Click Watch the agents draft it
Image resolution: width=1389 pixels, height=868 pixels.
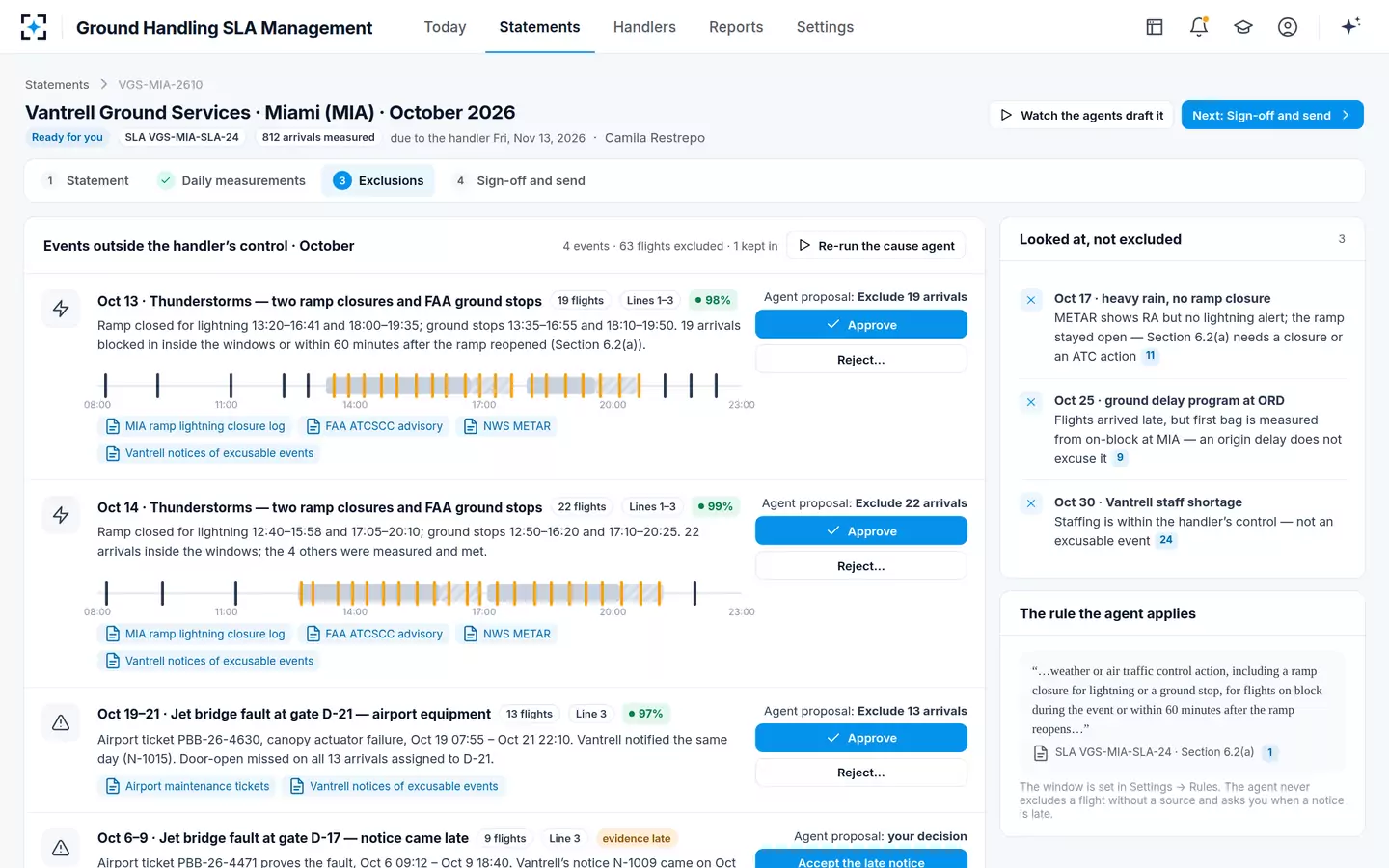click(x=1081, y=115)
